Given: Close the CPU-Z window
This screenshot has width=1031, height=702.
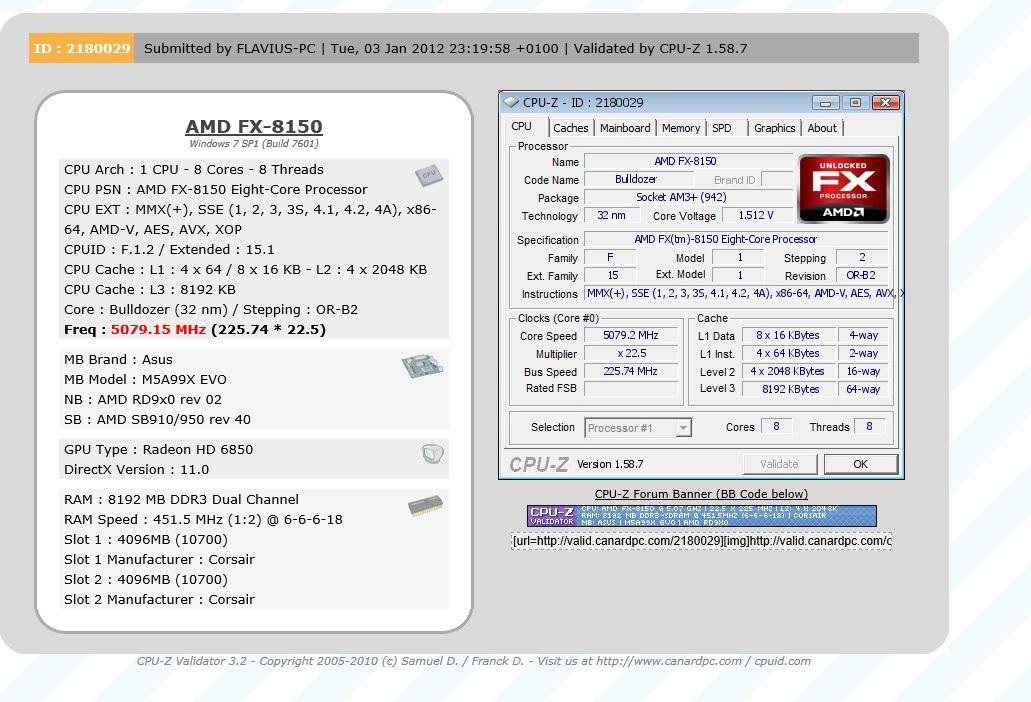Looking at the screenshot, I should [886, 103].
